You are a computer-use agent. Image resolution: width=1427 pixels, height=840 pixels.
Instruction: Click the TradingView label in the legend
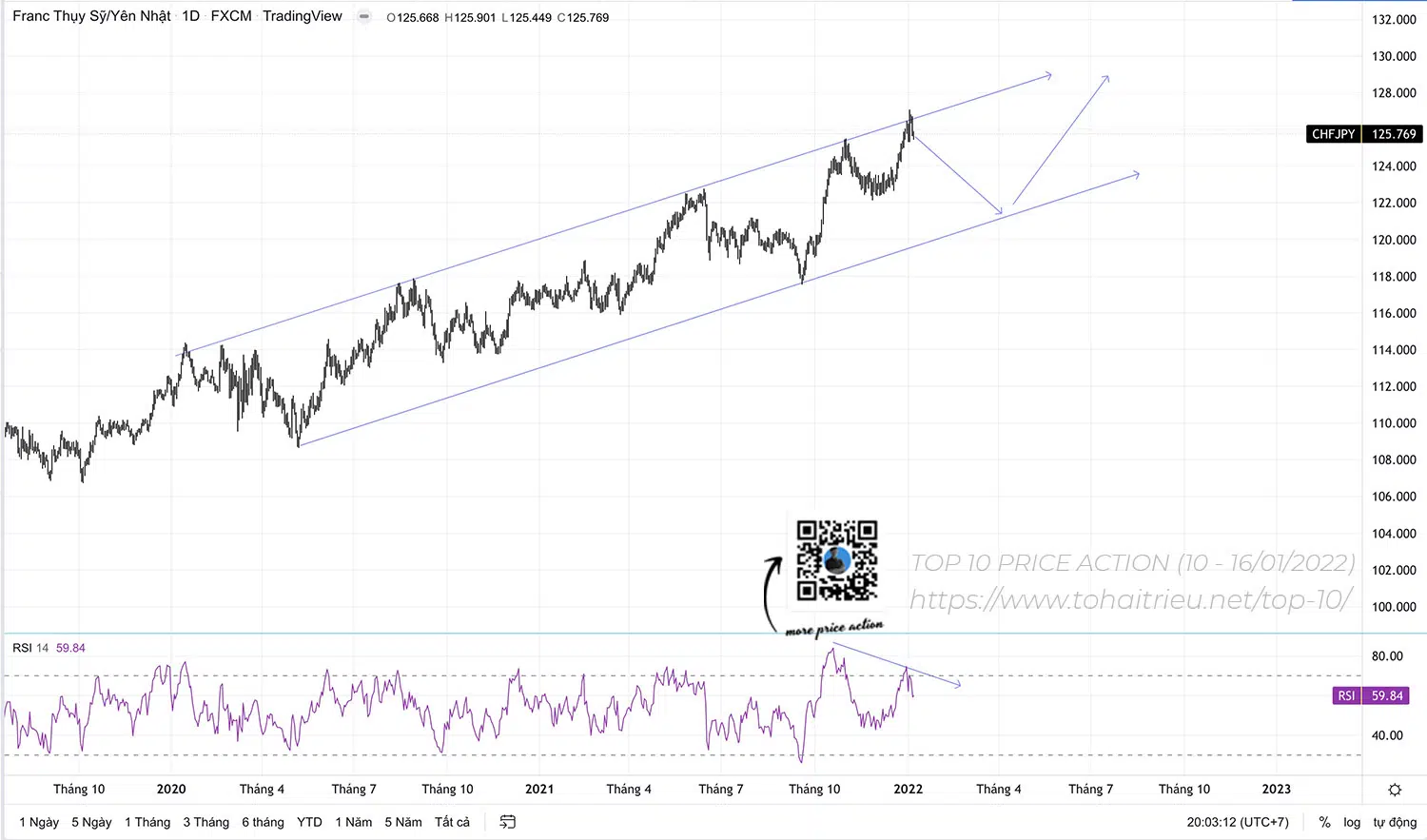tap(302, 16)
